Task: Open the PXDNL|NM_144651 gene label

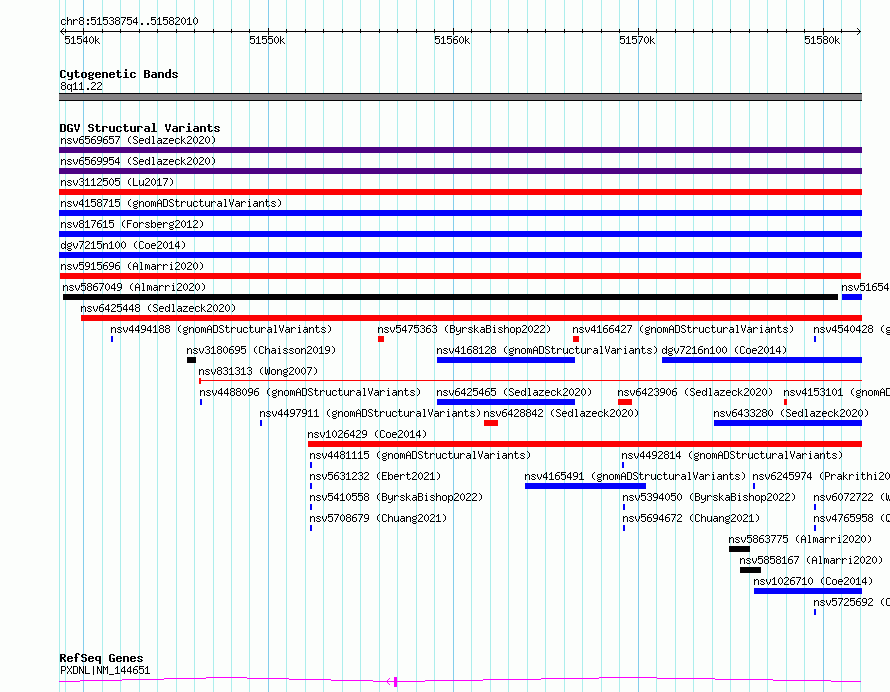Action: pyautogui.click(x=105, y=670)
